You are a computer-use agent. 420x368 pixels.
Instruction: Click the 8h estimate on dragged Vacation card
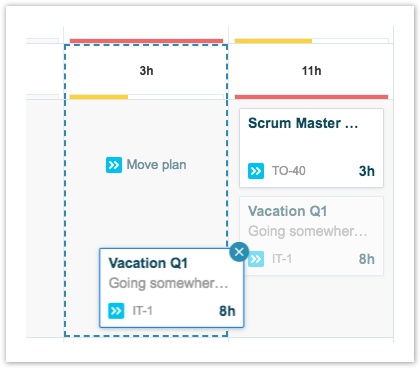[x=227, y=311]
